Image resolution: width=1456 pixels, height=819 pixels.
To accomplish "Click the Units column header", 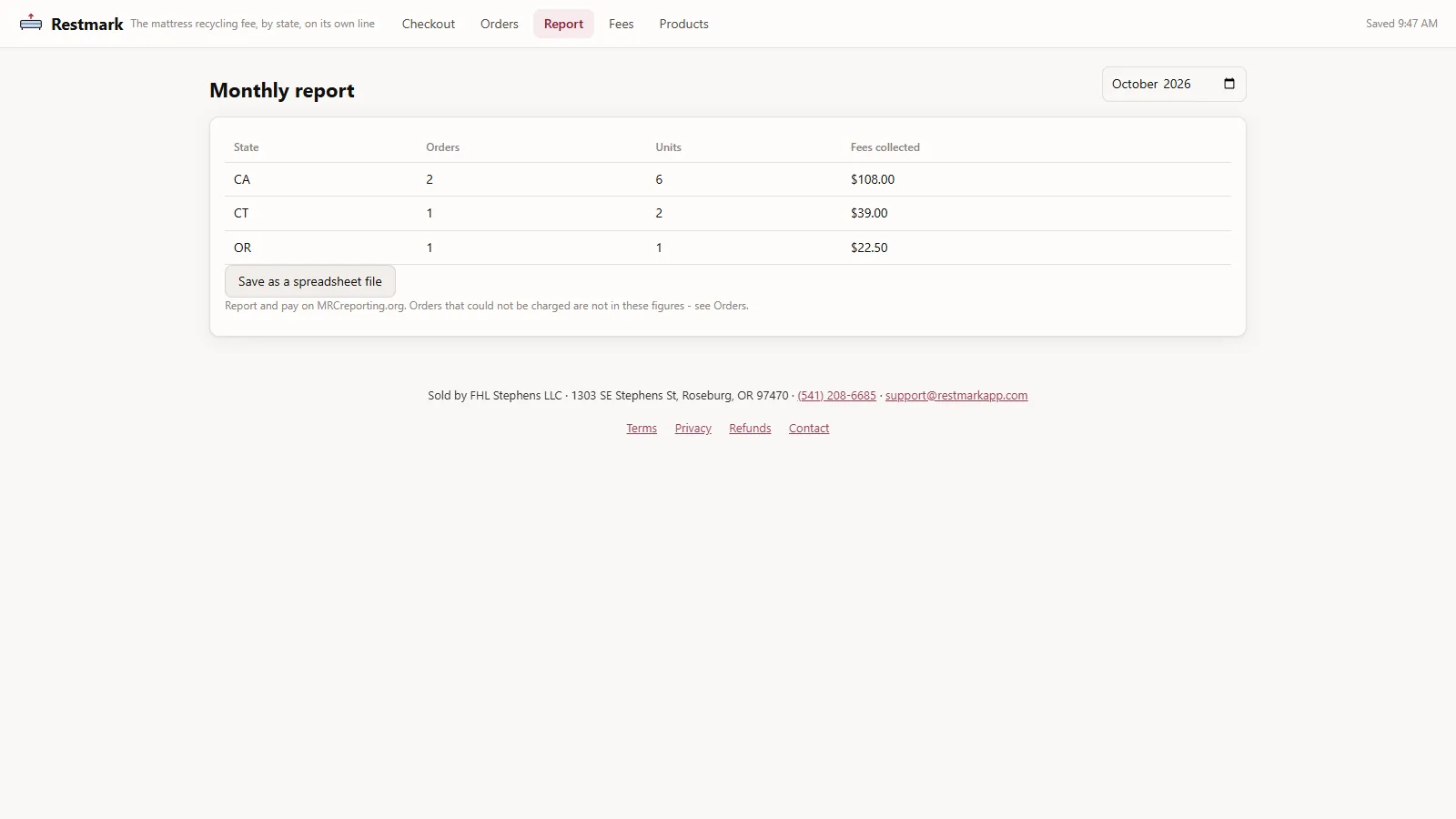I will 669,147.
